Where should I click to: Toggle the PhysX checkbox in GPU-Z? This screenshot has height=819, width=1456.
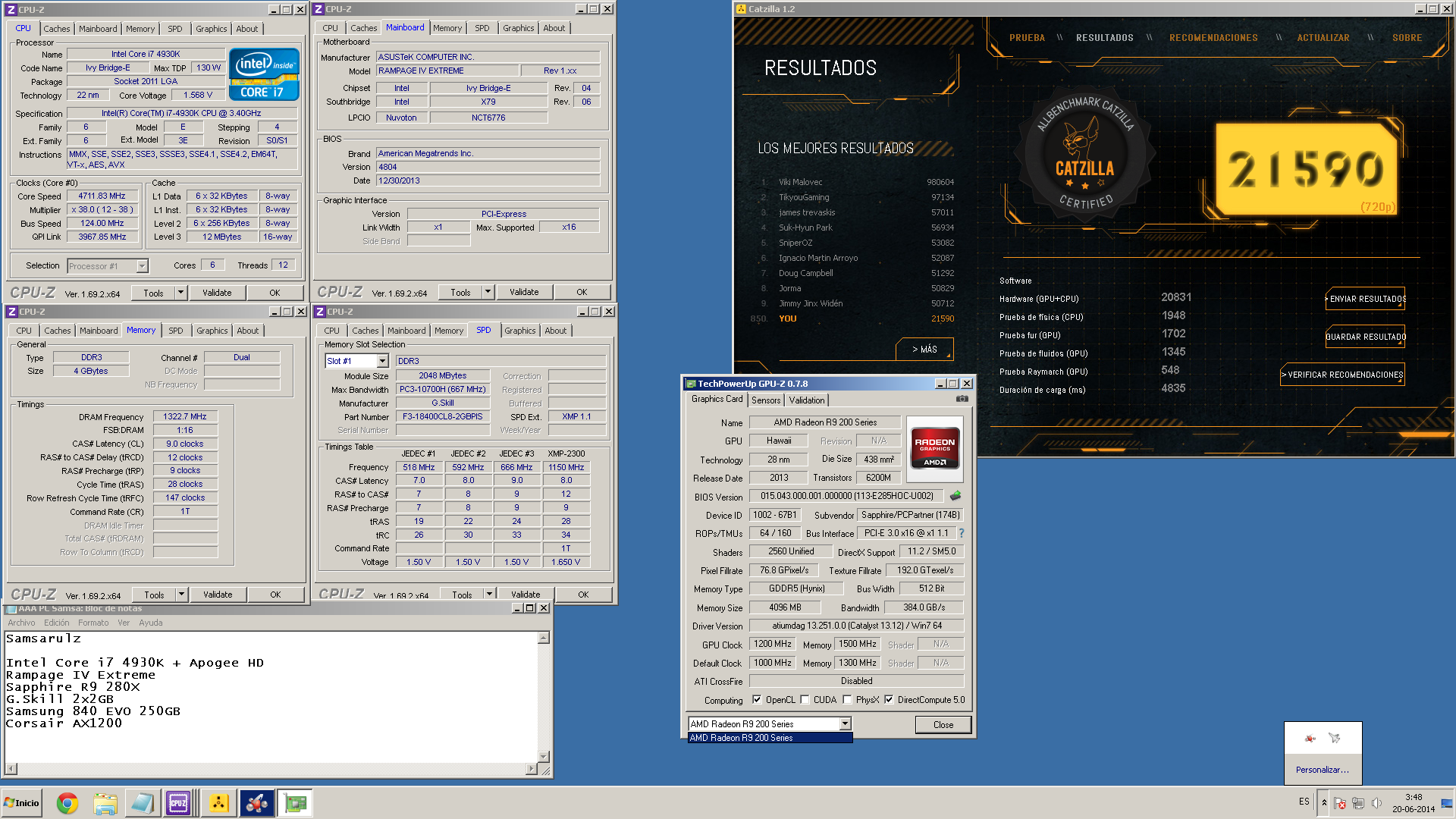click(x=847, y=700)
